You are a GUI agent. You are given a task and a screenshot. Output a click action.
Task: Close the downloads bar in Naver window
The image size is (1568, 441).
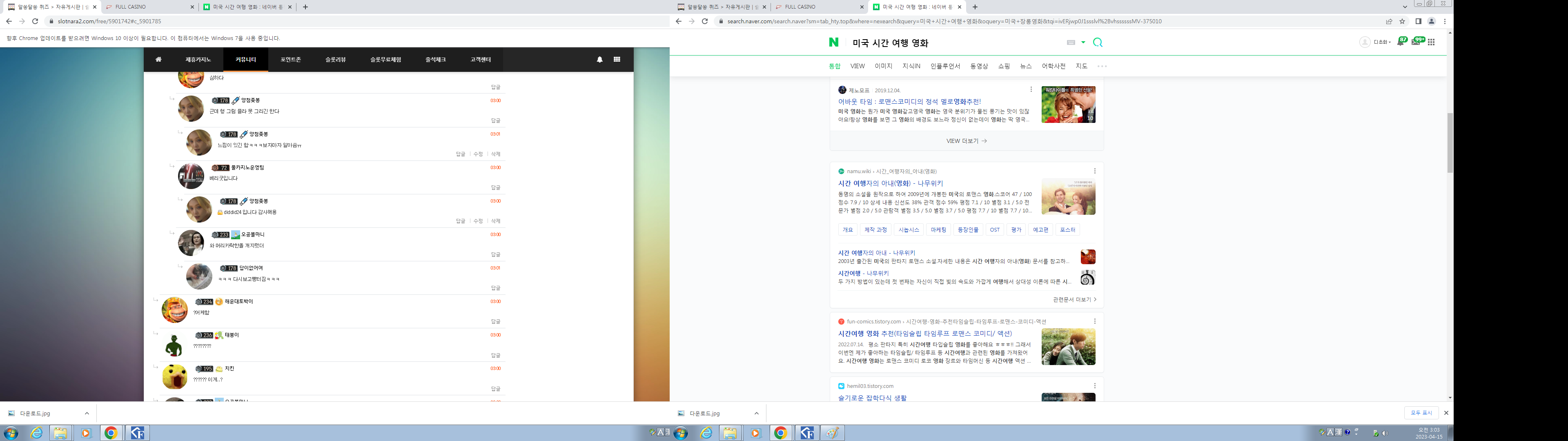1445,413
